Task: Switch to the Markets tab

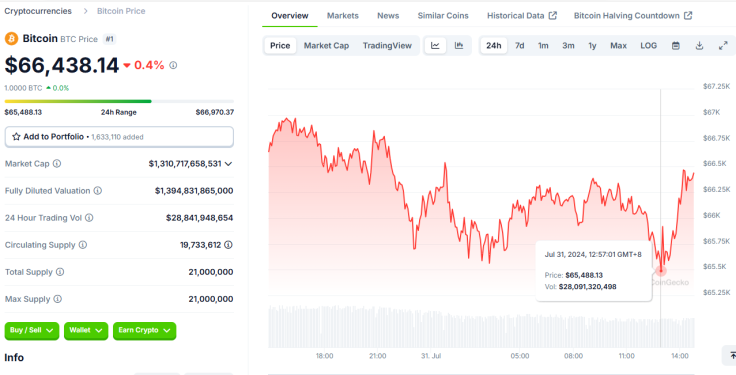Action: coord(343,15)
